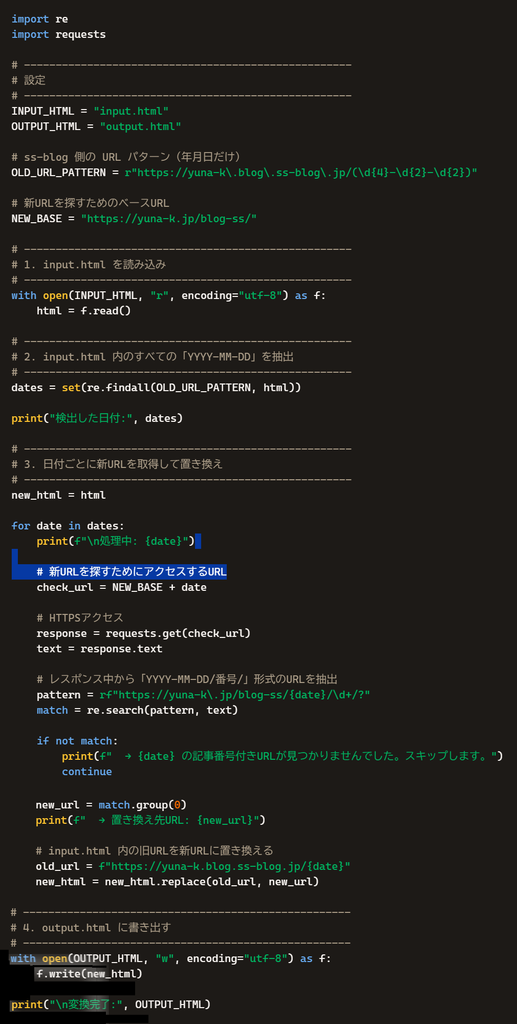Click the "for date in dates:" line
Viewport: 517px width, 1024px height.
click(x=67, y=526)
